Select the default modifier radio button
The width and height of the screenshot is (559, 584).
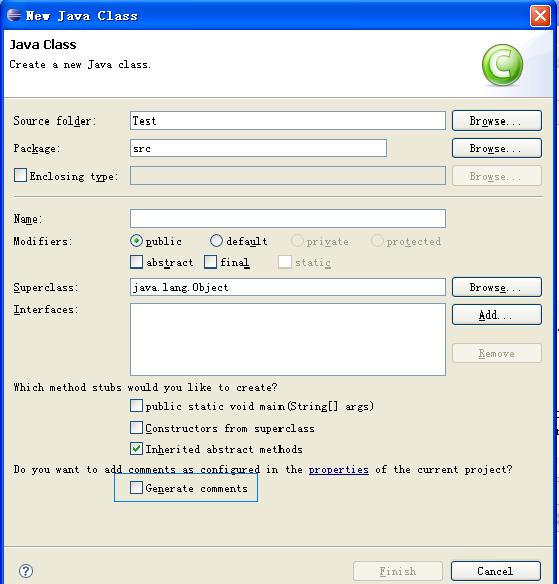[216, 241]
